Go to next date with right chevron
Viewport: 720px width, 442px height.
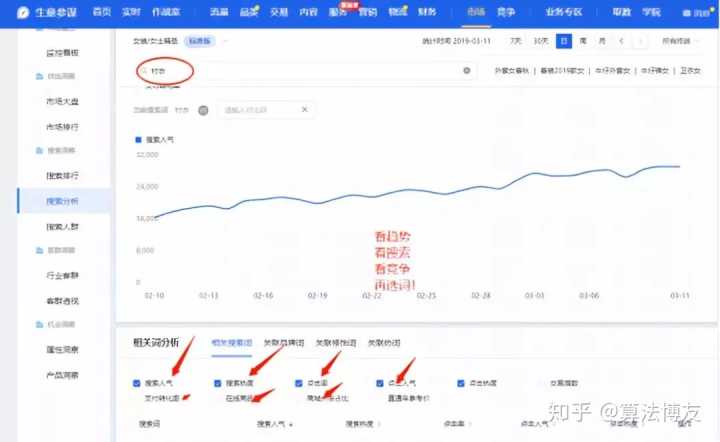(x=640, y=41)
